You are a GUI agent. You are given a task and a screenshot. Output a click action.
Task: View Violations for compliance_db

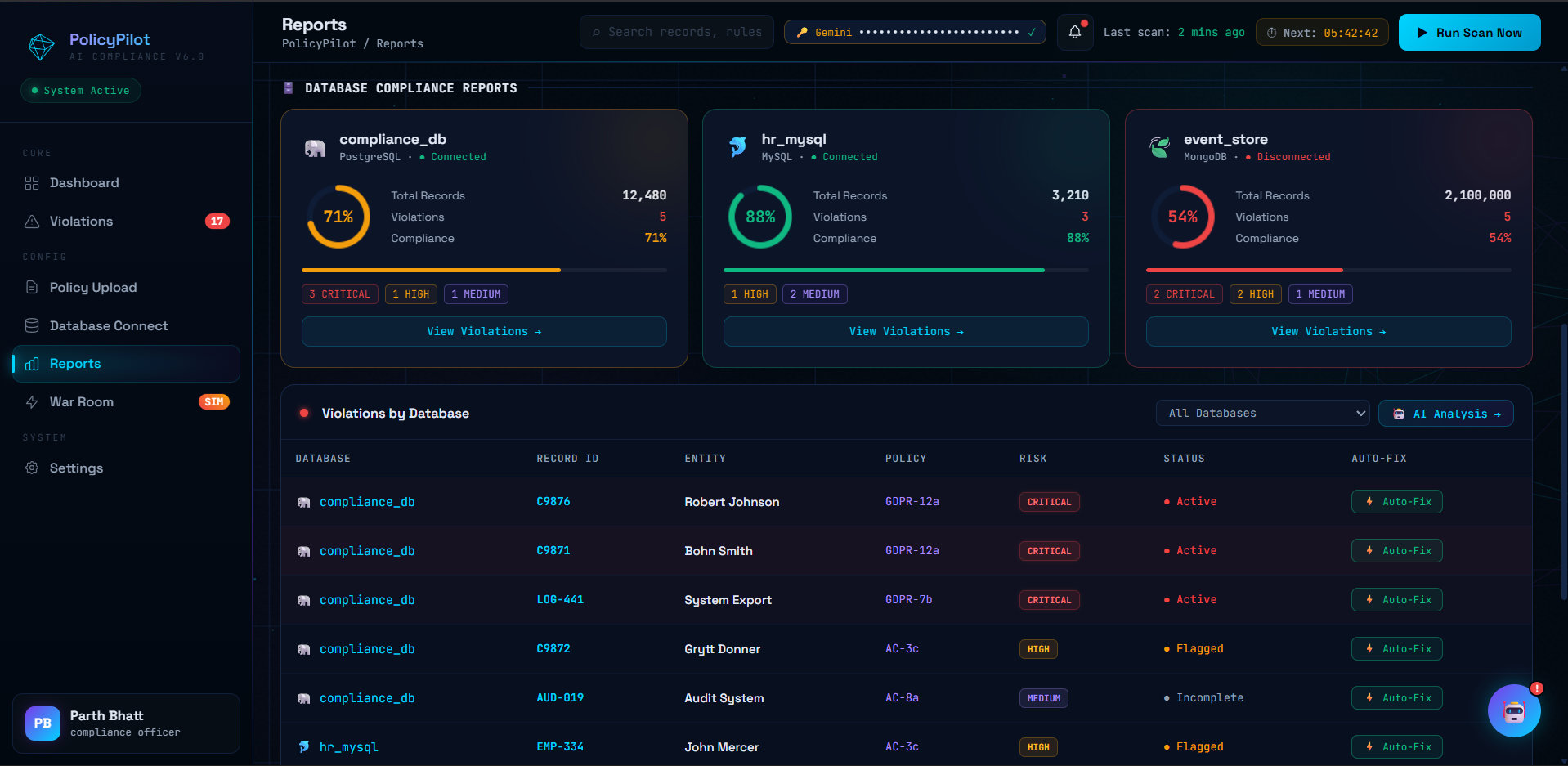[x=484, y=332]
